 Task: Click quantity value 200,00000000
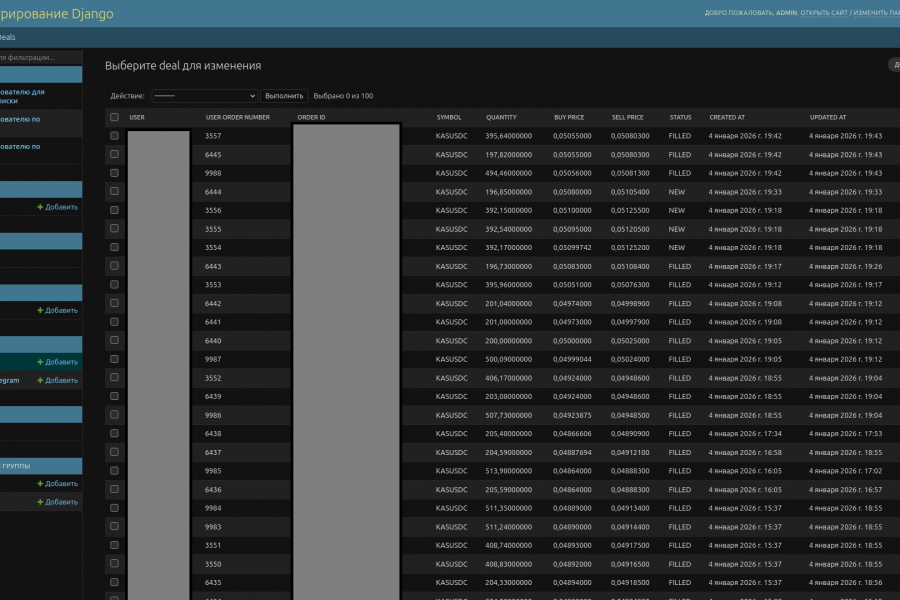coord(509,340)
